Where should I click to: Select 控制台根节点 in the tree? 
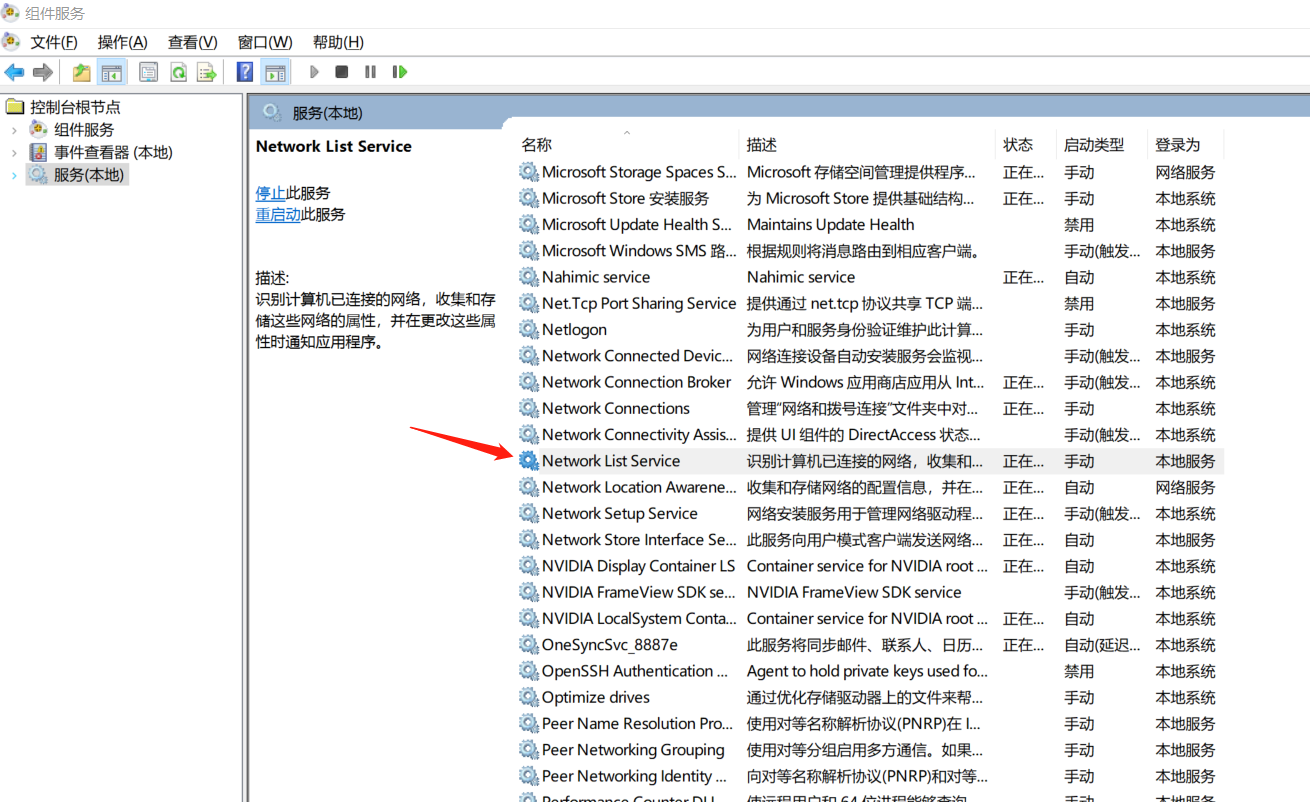pos(75,107)
